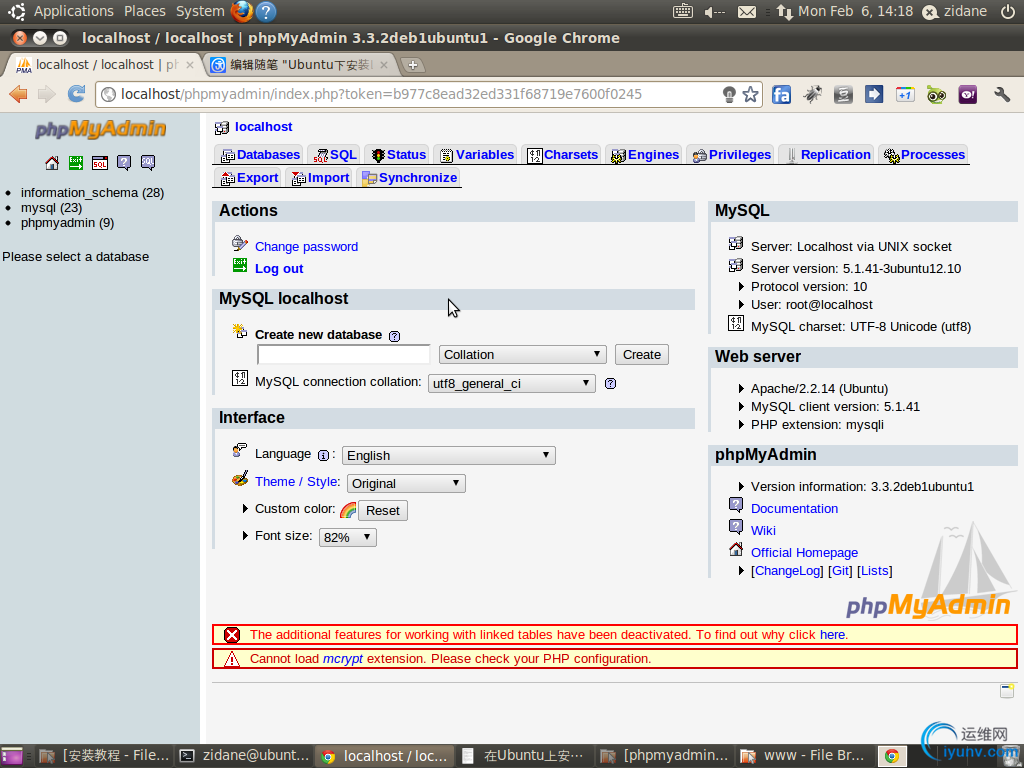Click the fa translate extension icon
The height and width of the screenshot is (768, 1024).
point(782,95)
